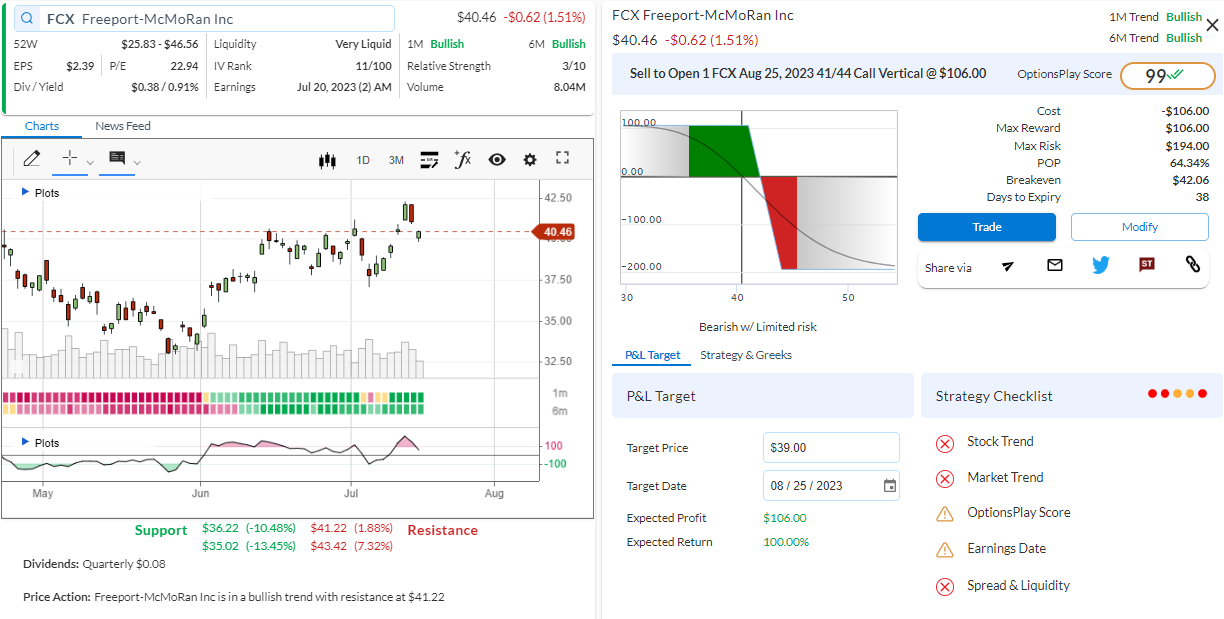
Task: Switch to the Charts tab
Action: click(x=42, y=126)
